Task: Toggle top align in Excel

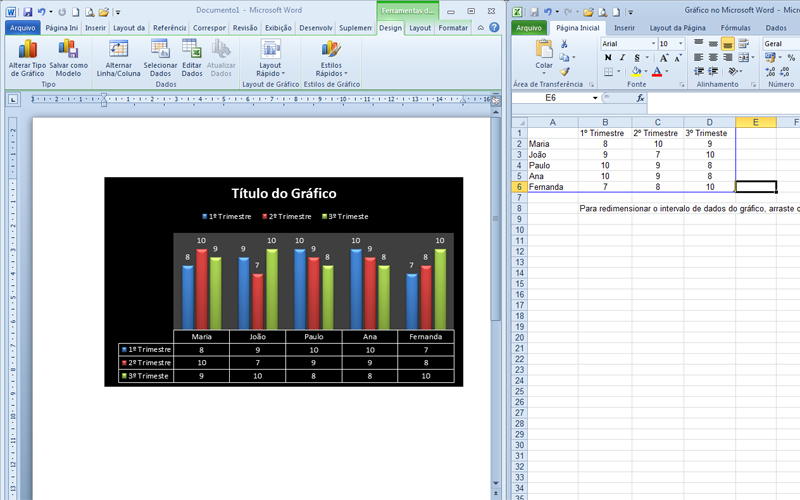Action: click(x=699, y=44)
